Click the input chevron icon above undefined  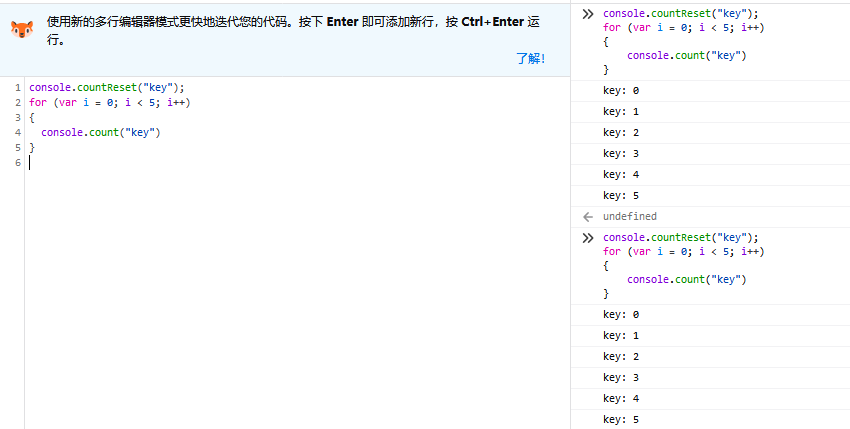coord(588,14)
